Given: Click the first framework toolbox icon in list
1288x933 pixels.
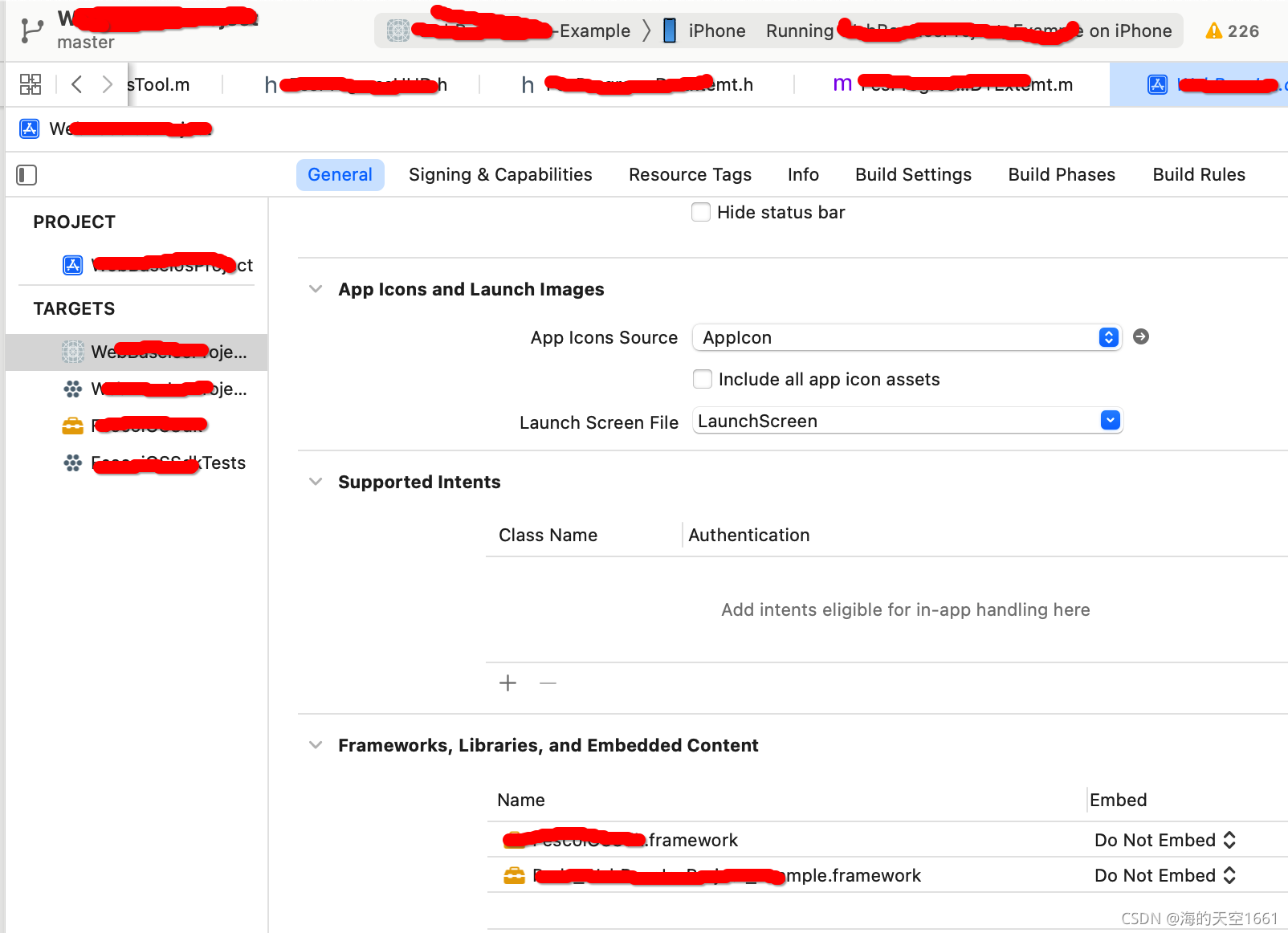Looking at the screenshot, I should tap(514, 840).
